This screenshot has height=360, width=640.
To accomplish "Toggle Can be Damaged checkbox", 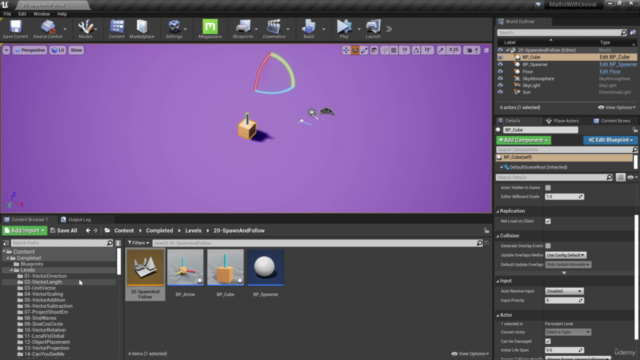I will [548, 341].
